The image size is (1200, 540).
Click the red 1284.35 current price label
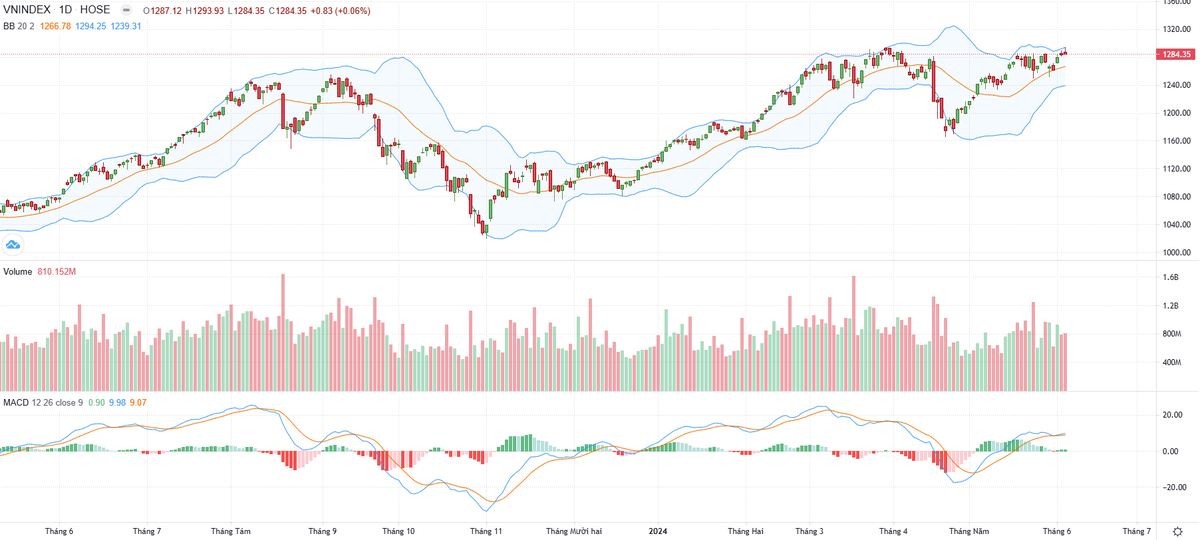pos(1175,54)
